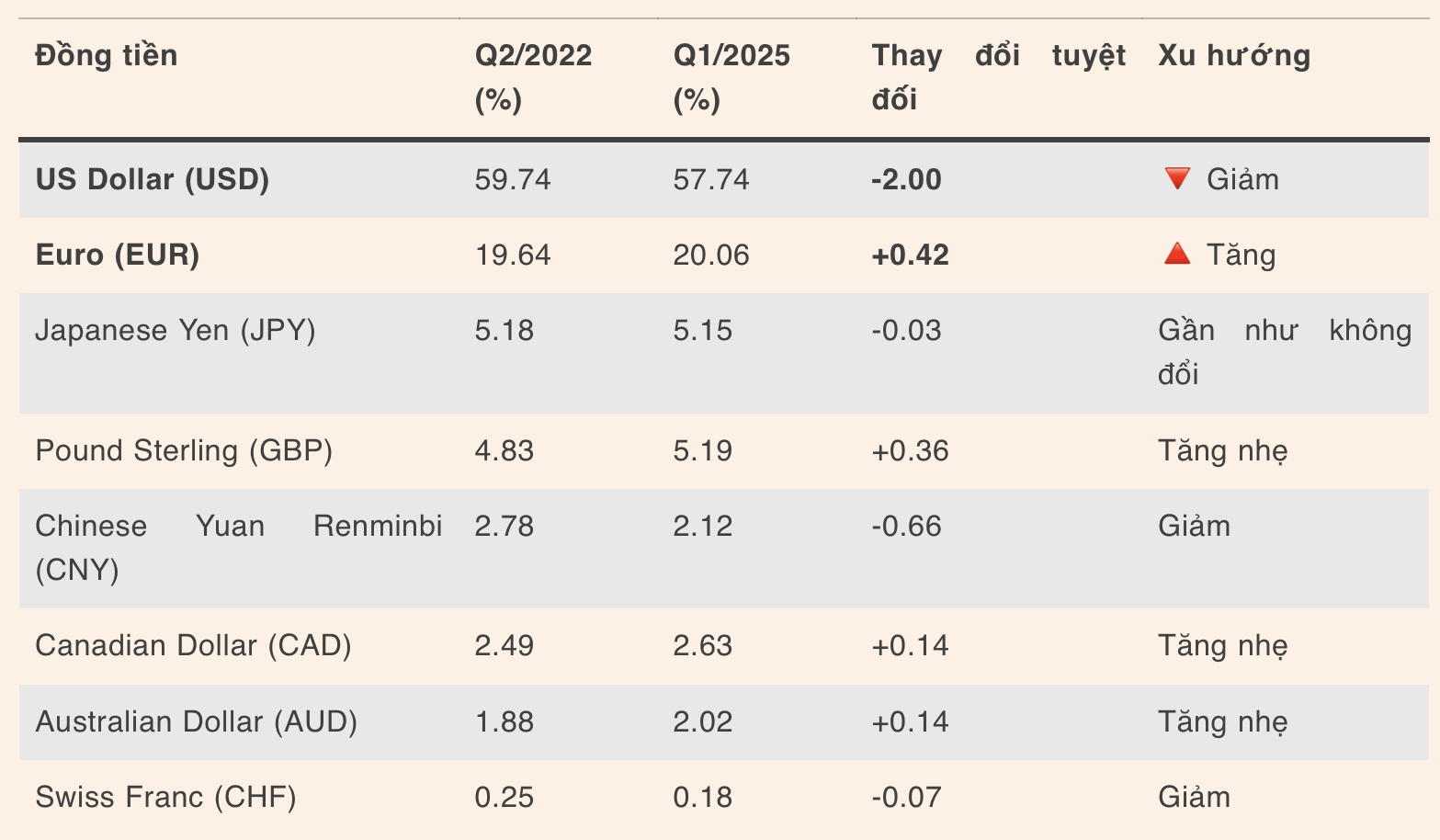Click the Swiss Franc (CHF) cell
The height and width of the screenshot is (840, 1440).
tap(166, 797)
